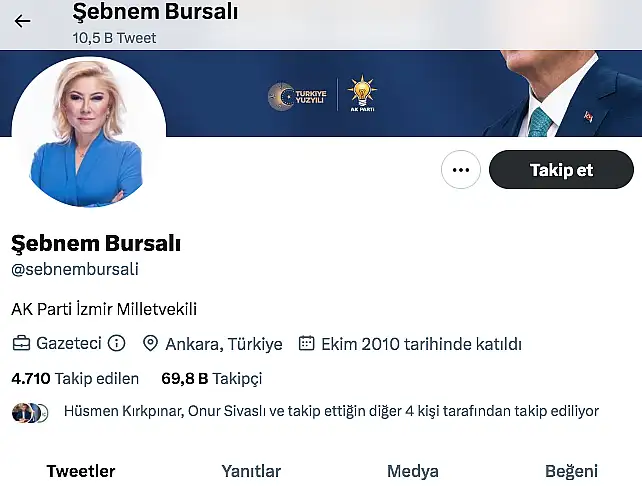
Task: Click the briefcase profession icon
Action: pos(21,343)
